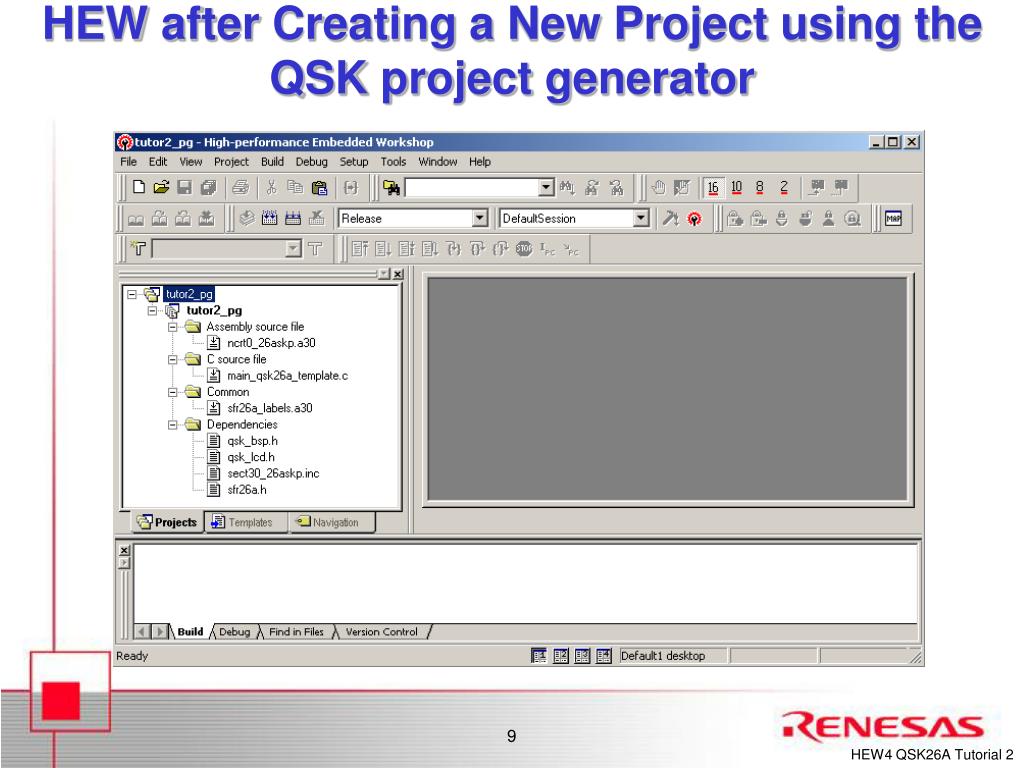
Task: Open the File menu
Action: [x=128, y=161]
